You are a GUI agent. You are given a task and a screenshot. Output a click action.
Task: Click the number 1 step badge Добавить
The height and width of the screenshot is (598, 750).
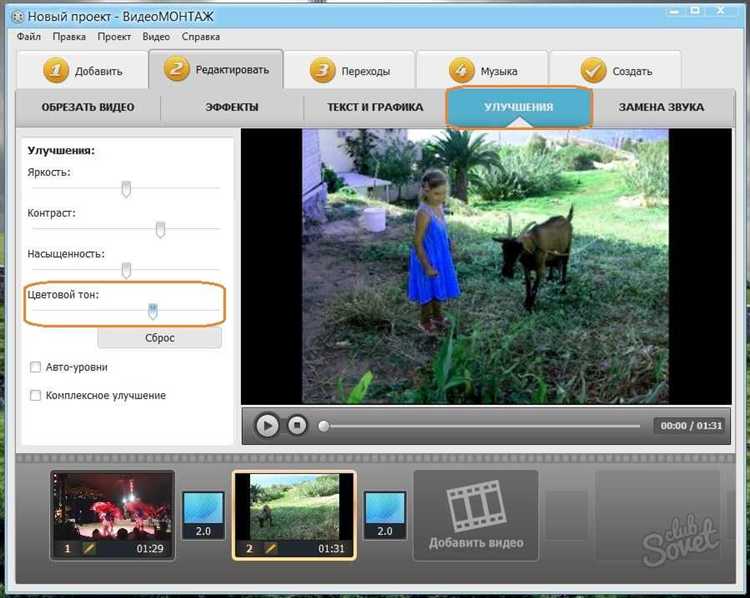tap(56, 71)
